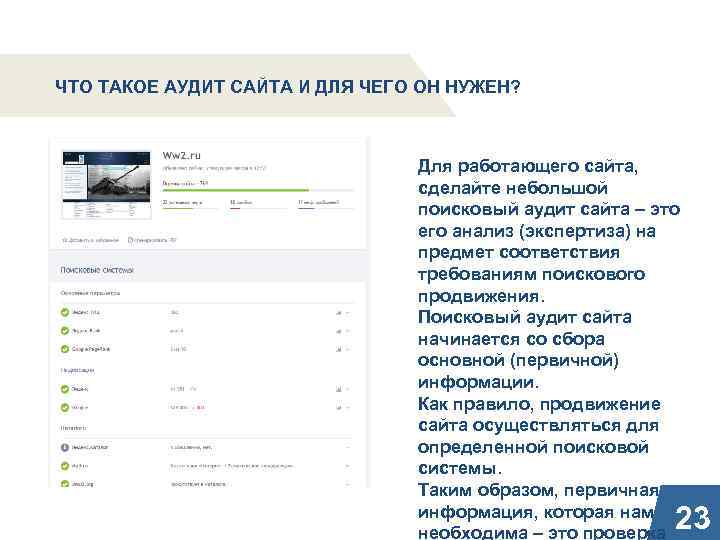
Task: Click the Ww2.ru website preview thumbnail
Action: pos(107,185)
